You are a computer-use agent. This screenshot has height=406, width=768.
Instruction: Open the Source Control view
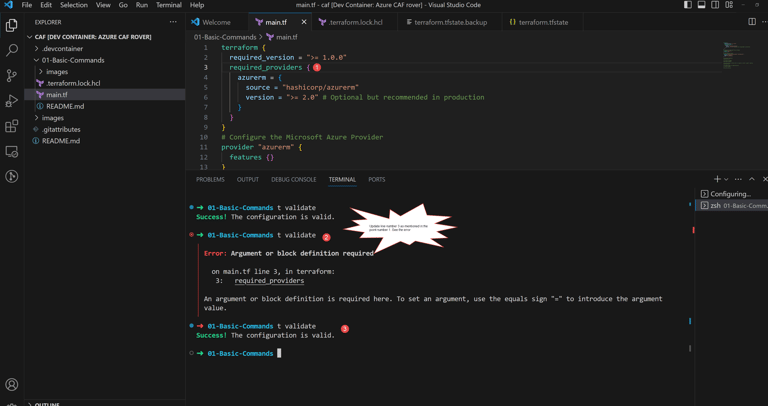(12, 75)
